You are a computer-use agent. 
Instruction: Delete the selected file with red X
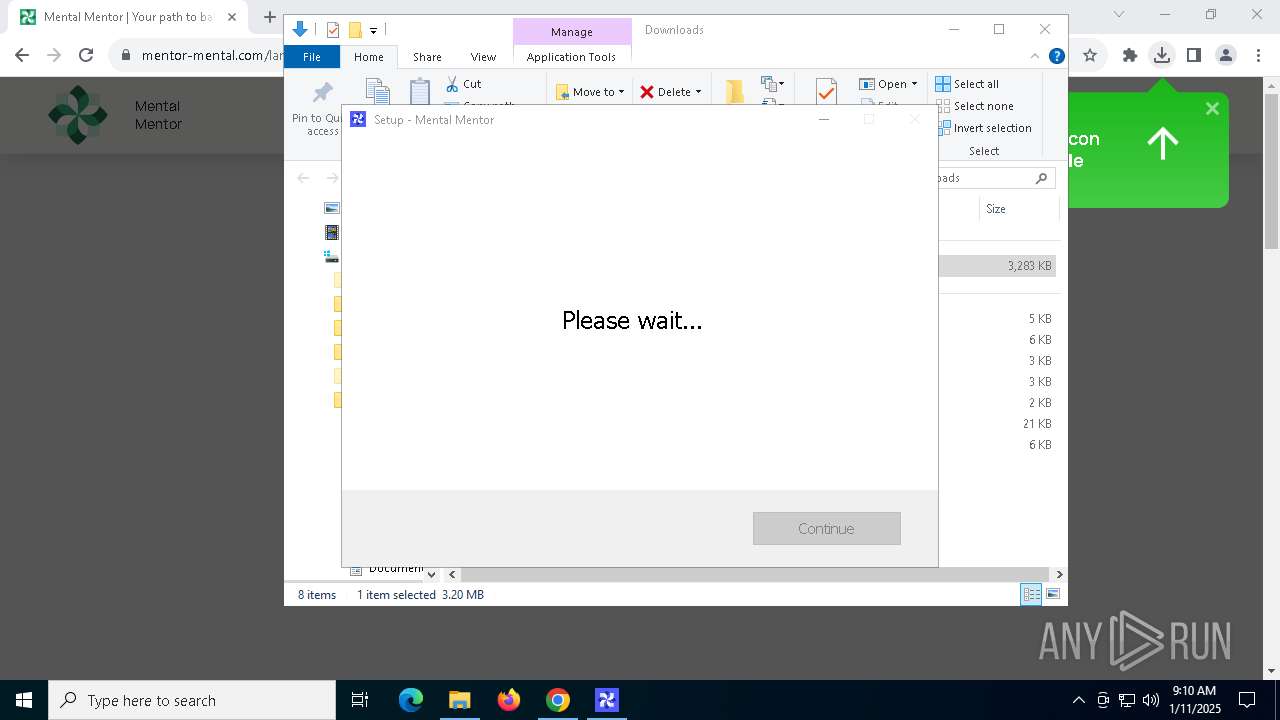(647, 92)
